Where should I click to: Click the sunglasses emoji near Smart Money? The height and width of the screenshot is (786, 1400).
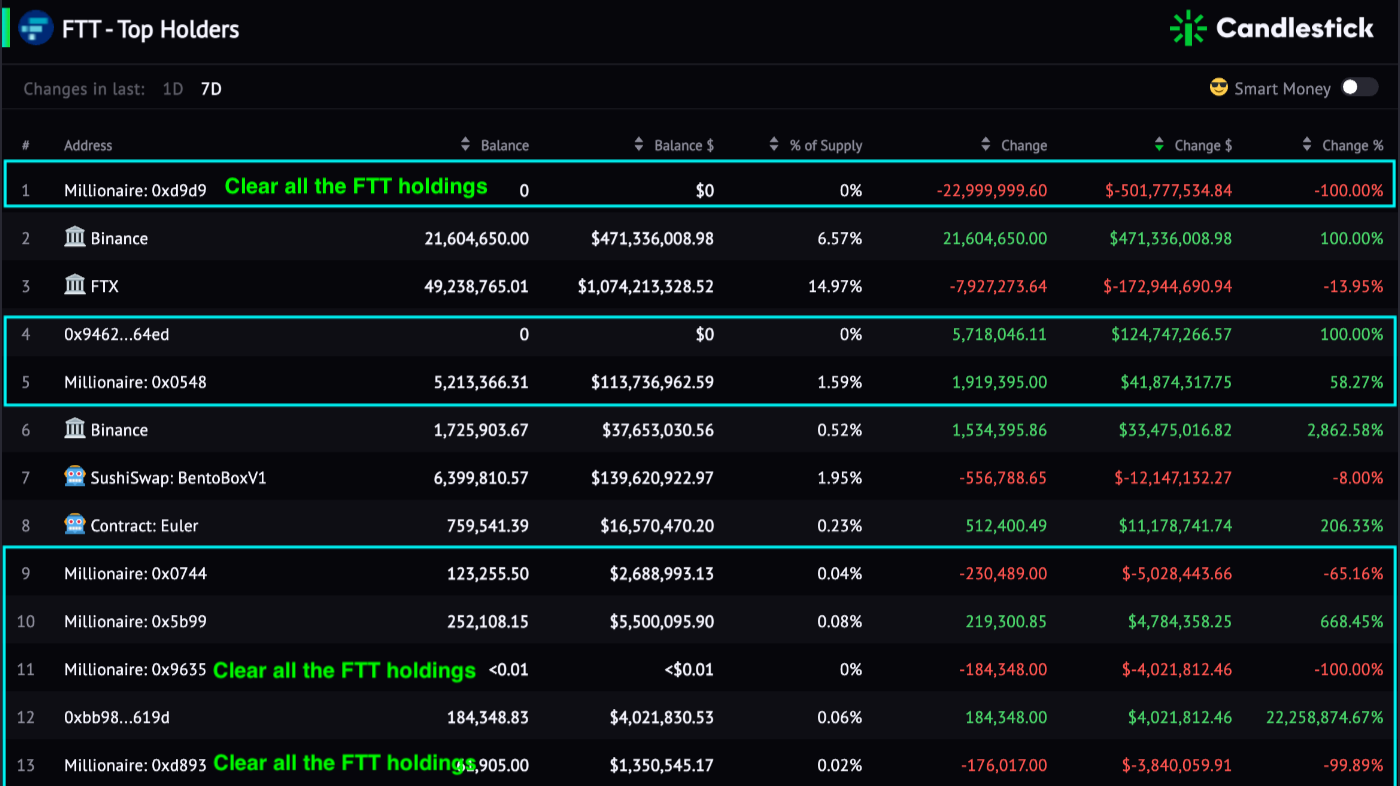pos(1218,88)
